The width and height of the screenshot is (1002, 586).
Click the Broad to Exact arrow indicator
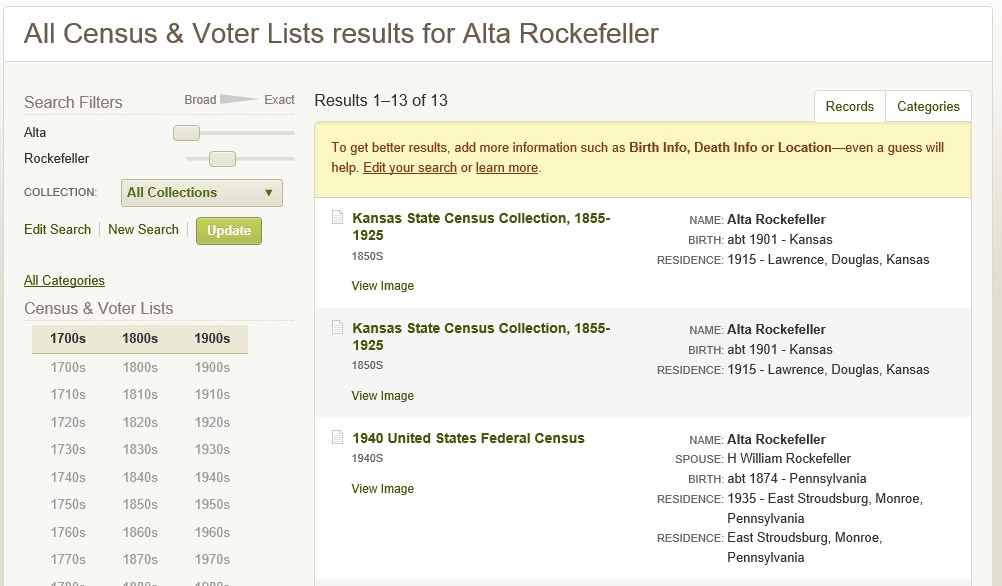coord(238,99)
